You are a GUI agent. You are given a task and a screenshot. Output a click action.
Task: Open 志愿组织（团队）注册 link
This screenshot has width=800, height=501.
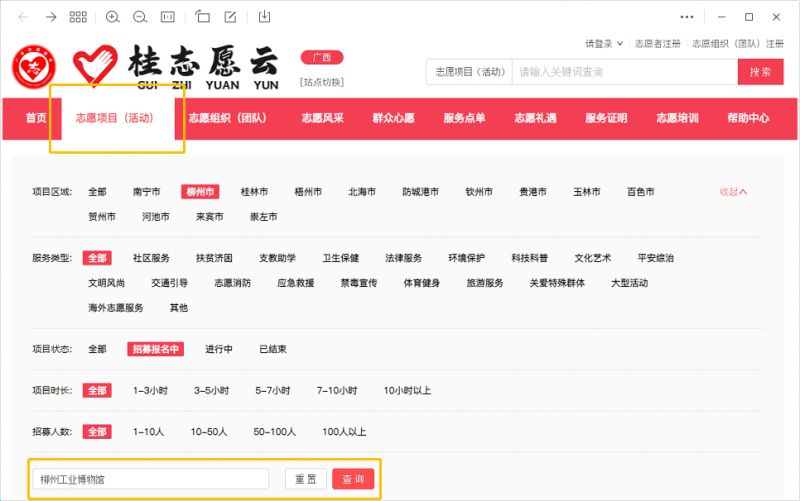(738, 44)
